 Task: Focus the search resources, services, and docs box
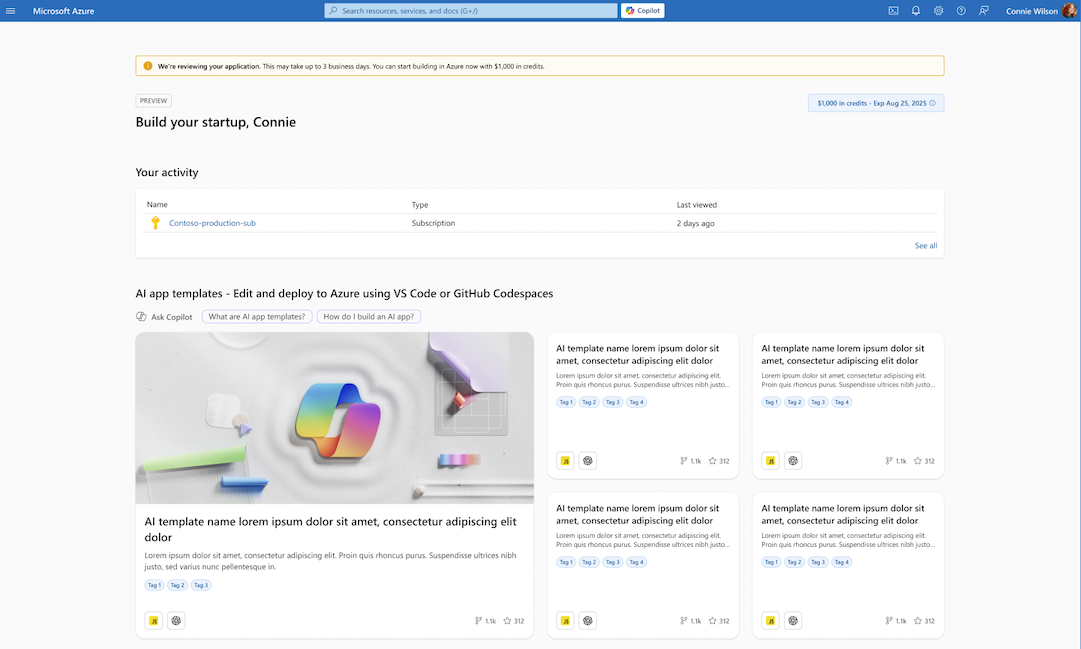(471, 10)
